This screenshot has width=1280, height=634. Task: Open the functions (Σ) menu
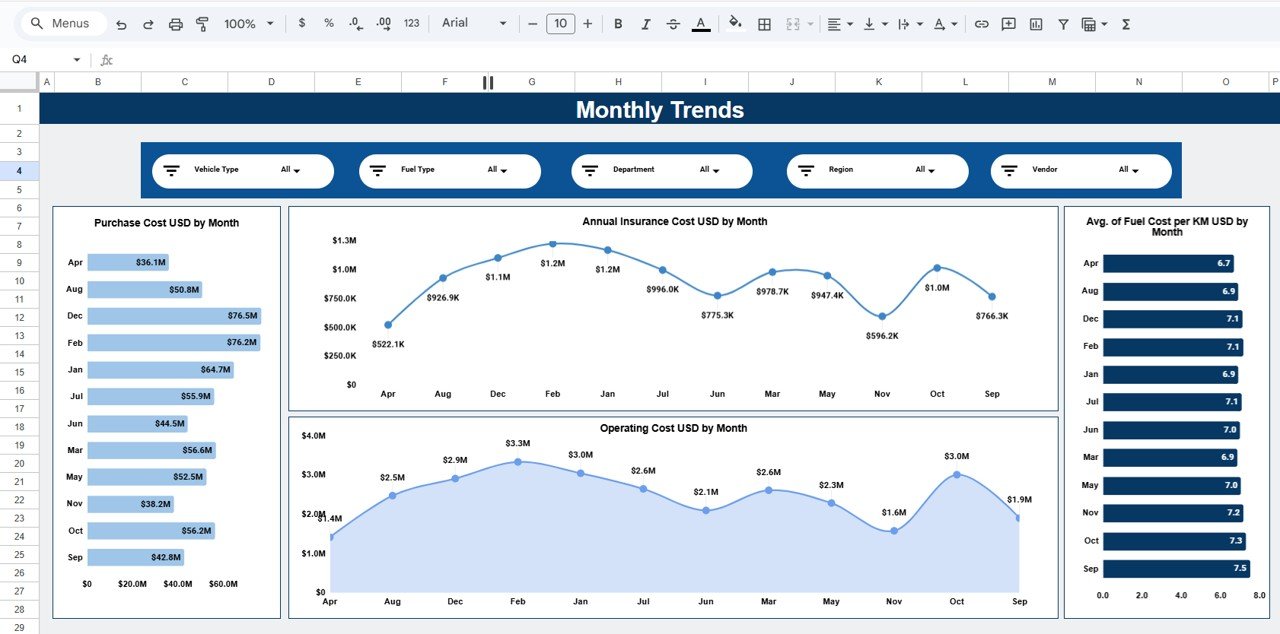pyautogui.click(x=1125, y=23)
